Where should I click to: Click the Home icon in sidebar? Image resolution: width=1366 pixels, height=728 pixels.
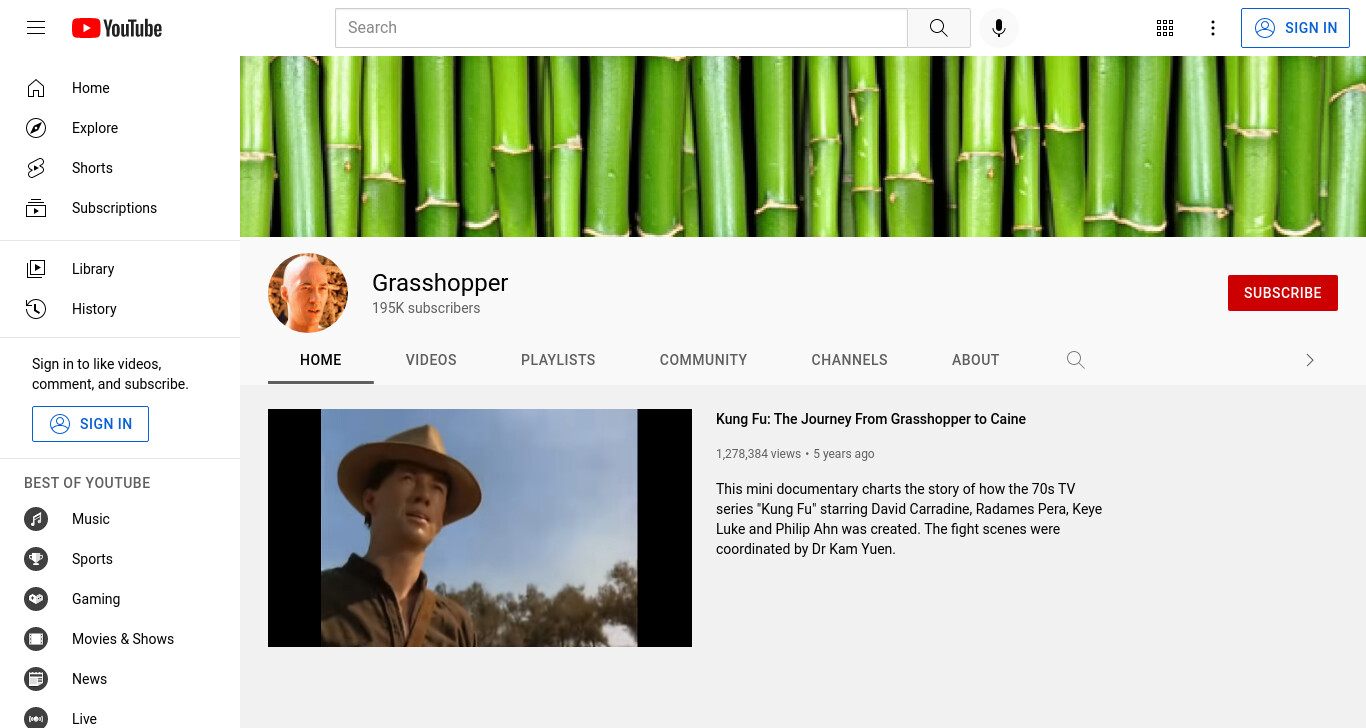[x=36, y=88]
